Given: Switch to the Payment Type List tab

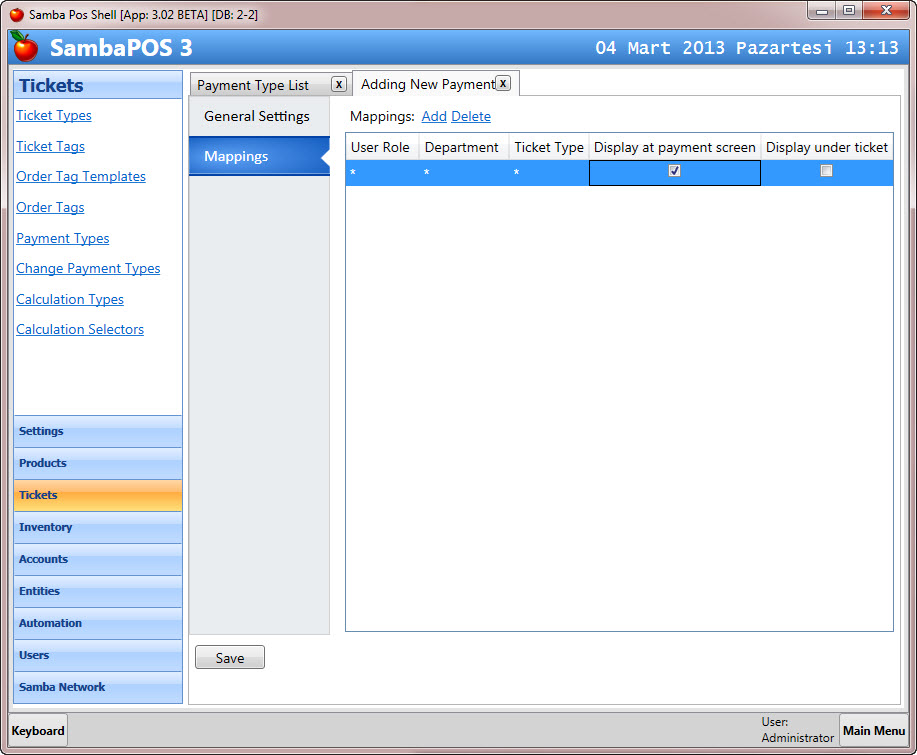Looking at the screenshot, I should (x=253, y=85).
